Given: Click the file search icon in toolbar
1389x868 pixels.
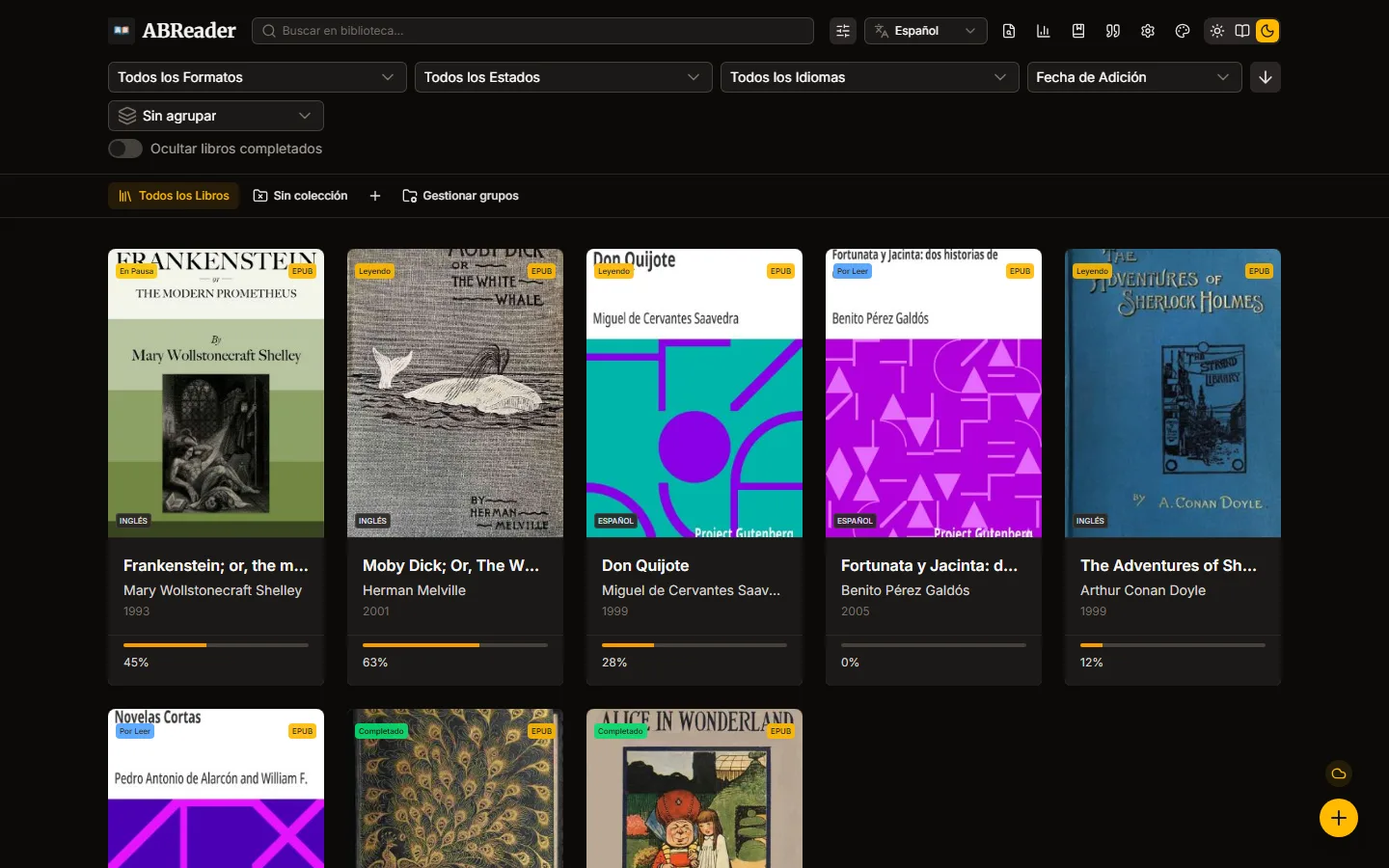Looking at the screenshot, I should coord(1009,31).
